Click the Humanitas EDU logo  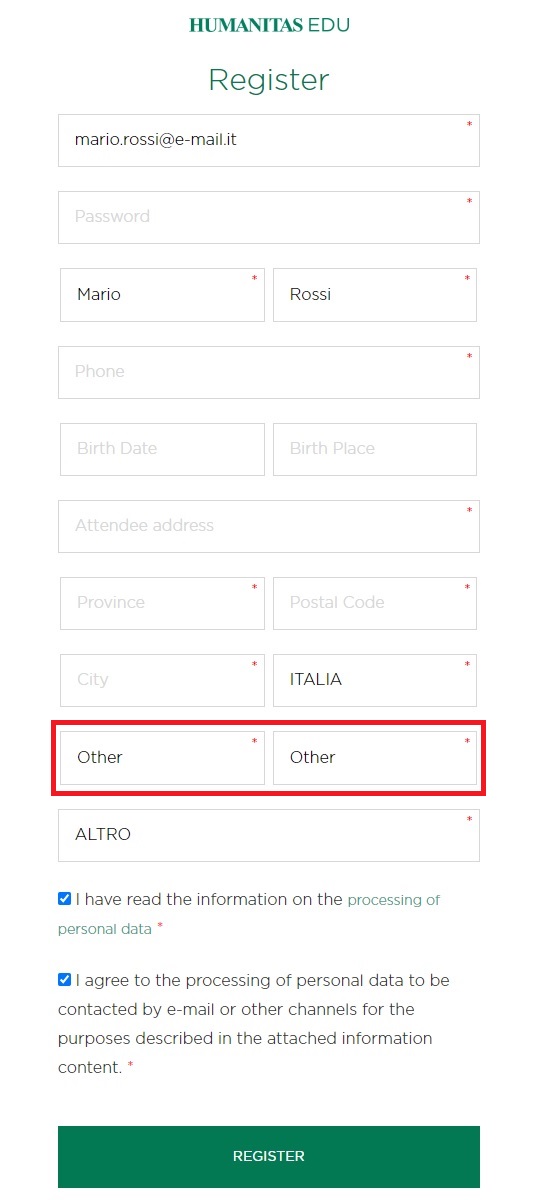[269, 25]
